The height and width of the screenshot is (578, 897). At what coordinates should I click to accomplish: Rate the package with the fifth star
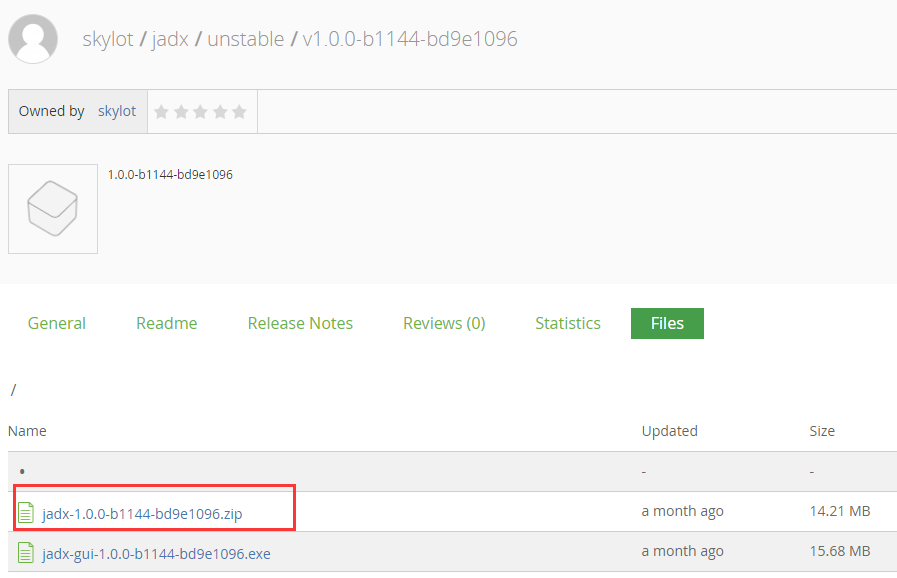[239, 112]
